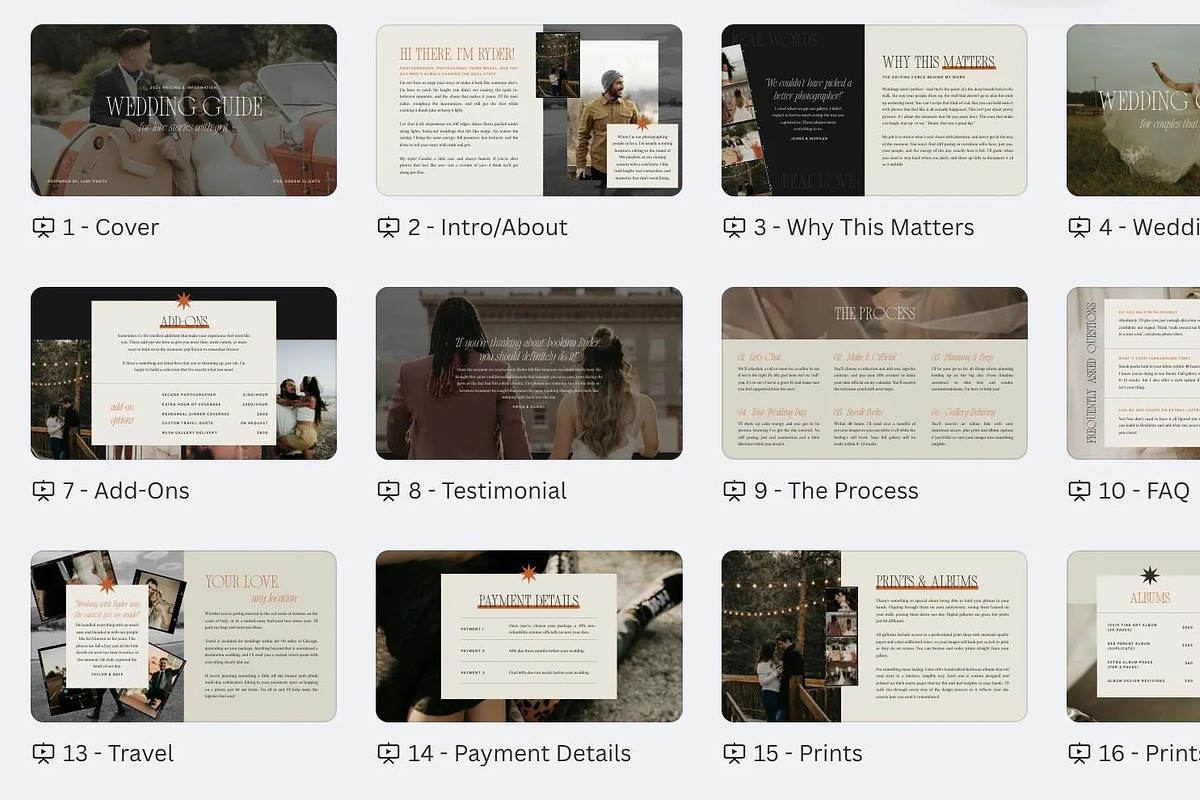Screen dimensions: 1200x800
Task: Select the 14 - Payment Details thumbnail
Action: (529, 636)
